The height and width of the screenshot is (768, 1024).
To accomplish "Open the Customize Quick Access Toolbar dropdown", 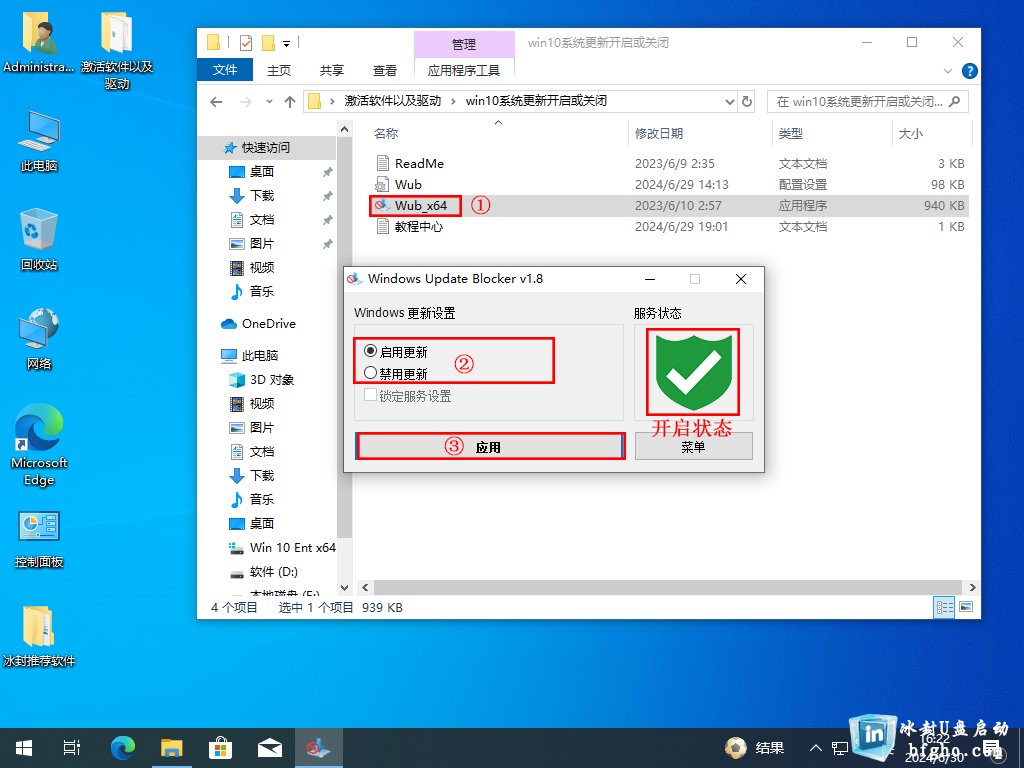I will (286, 44).
